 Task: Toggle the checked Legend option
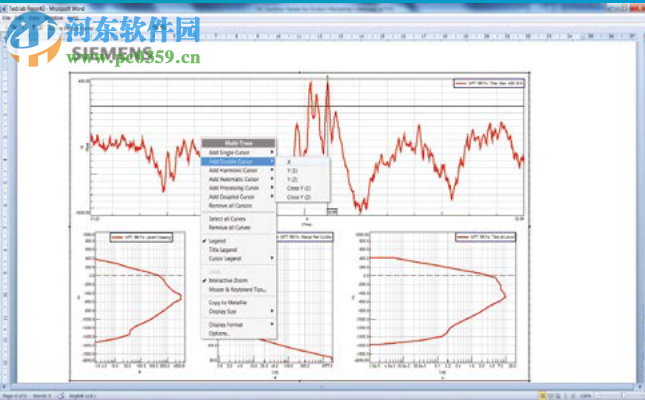[238, 241]
